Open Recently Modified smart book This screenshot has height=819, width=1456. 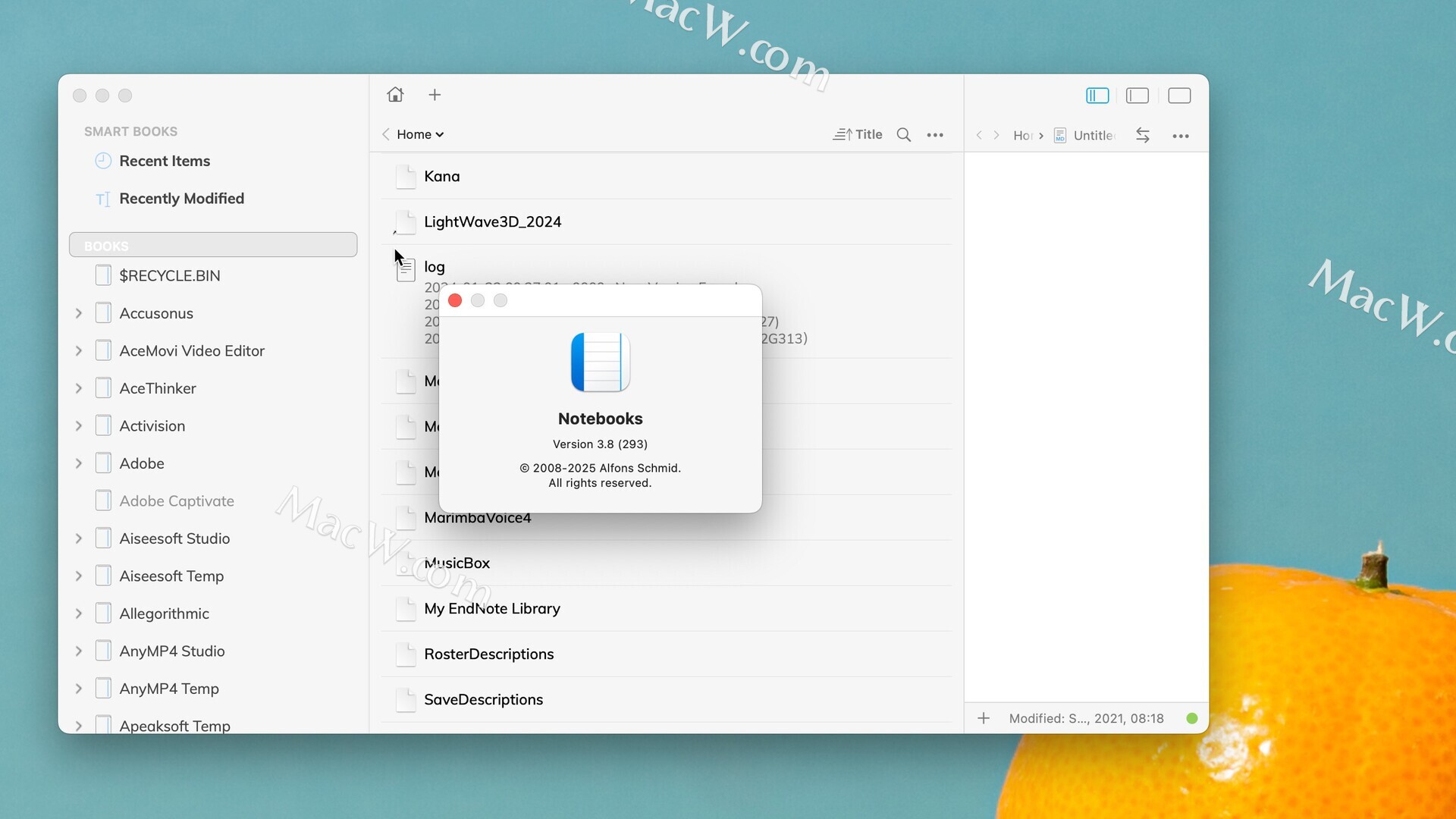pos(181,199)
